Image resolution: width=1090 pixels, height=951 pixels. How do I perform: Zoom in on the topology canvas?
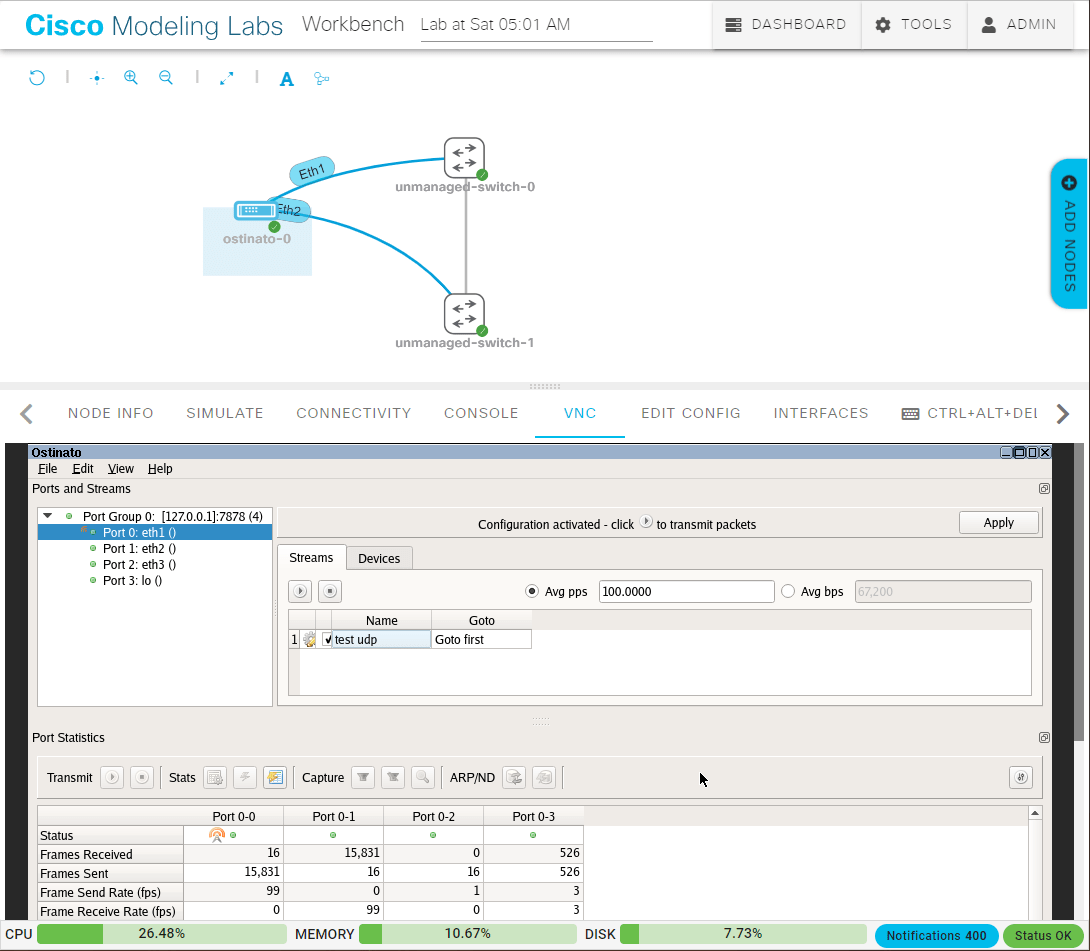(131, 78)
